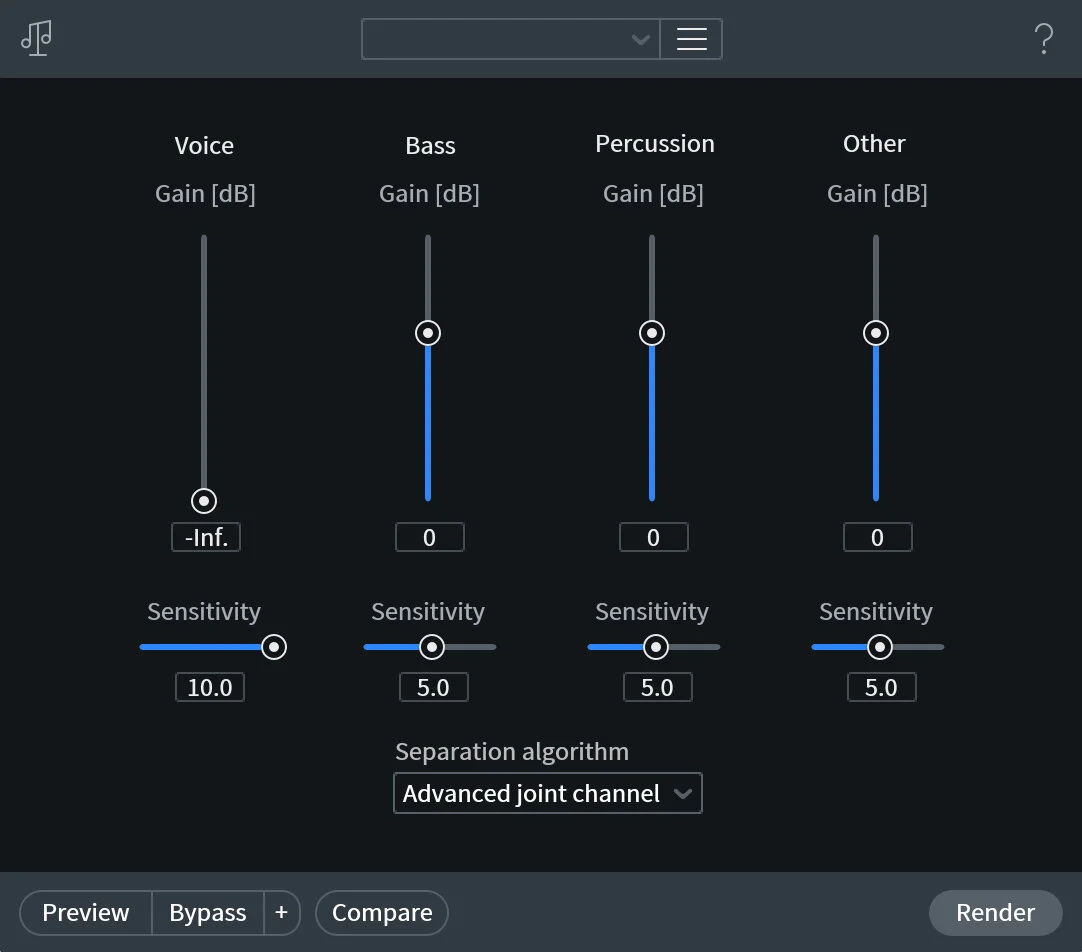This screenshot has width=1082, height=952.
Task: Click the Voice sensitivity value 10.0 field
Action: 210,687
